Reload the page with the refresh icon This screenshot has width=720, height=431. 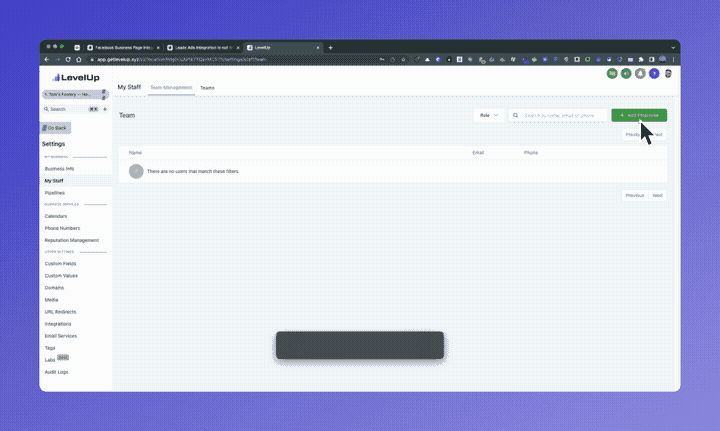68,60
